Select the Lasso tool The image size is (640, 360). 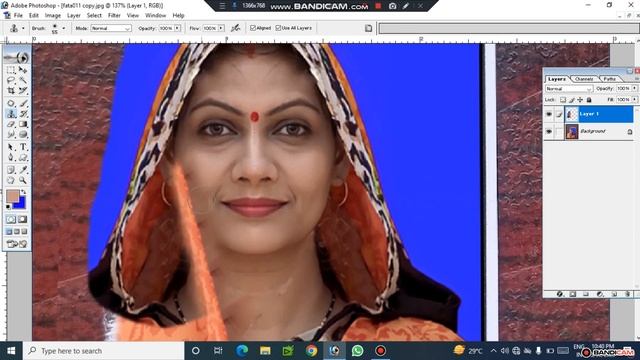coord(11,80)
